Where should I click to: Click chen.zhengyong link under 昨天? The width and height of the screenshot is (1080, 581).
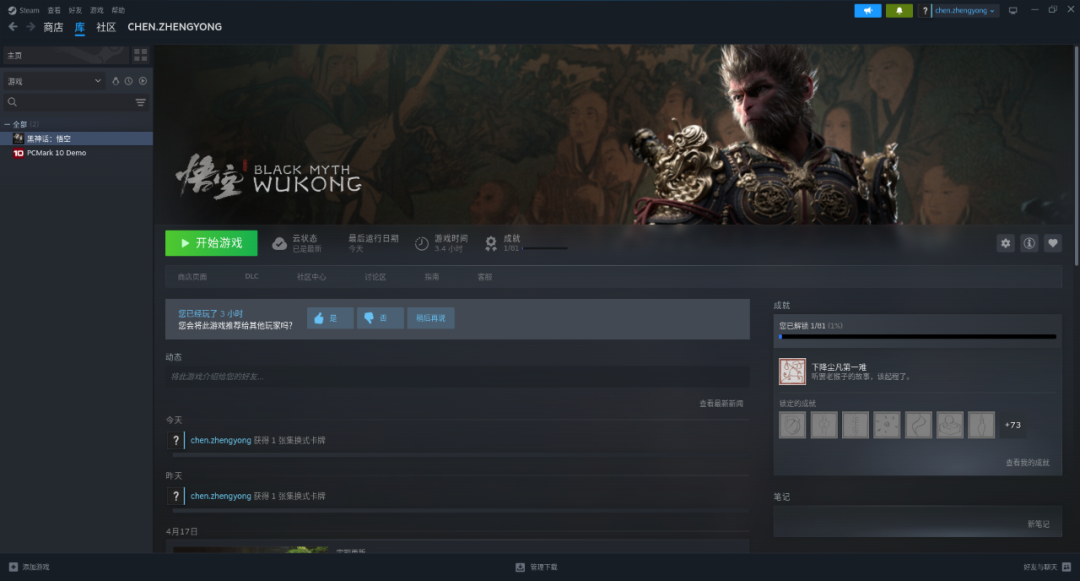point(220,496)
